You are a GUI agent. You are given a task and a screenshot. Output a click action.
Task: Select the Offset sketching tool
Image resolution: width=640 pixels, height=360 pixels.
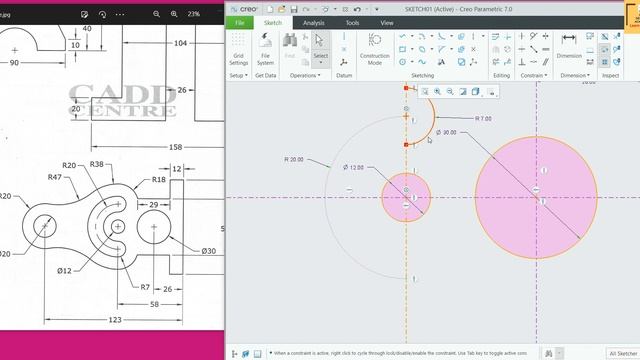click(x=461, y=36)
